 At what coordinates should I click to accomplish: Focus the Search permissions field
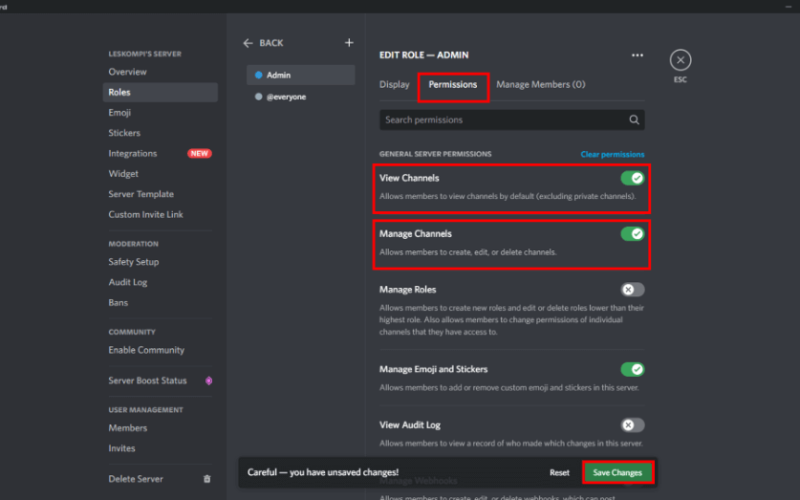[x=512, y=120]
